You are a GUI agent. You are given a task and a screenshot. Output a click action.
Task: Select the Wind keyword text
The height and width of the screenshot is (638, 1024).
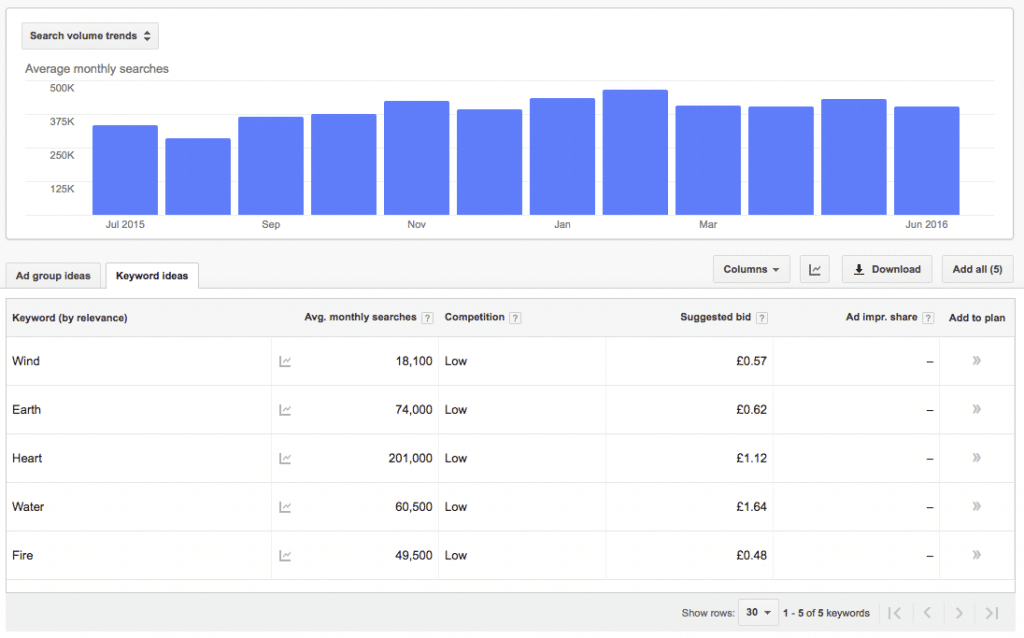pos(25,361)
